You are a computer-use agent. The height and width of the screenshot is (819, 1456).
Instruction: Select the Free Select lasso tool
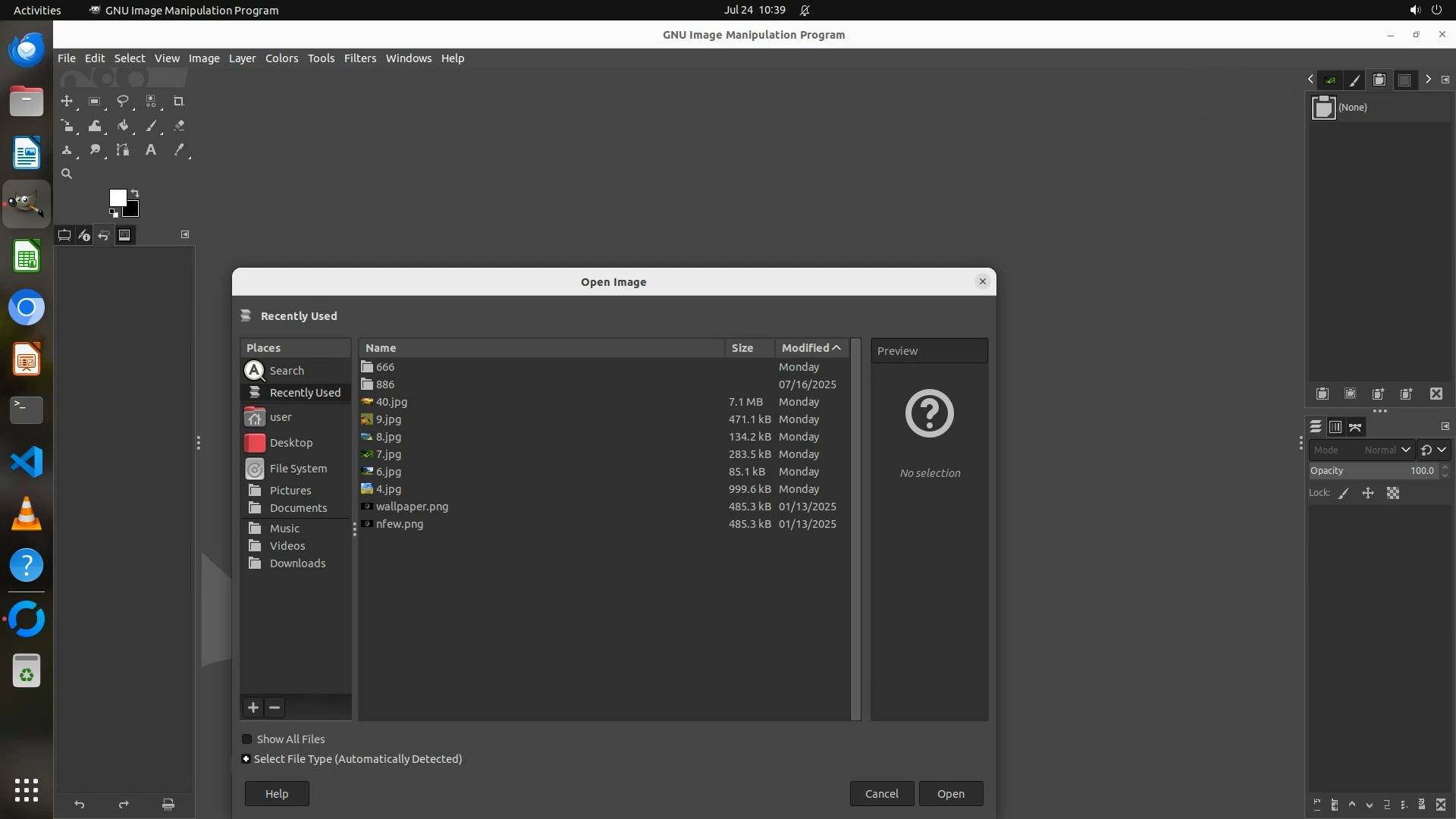point(122,101)
